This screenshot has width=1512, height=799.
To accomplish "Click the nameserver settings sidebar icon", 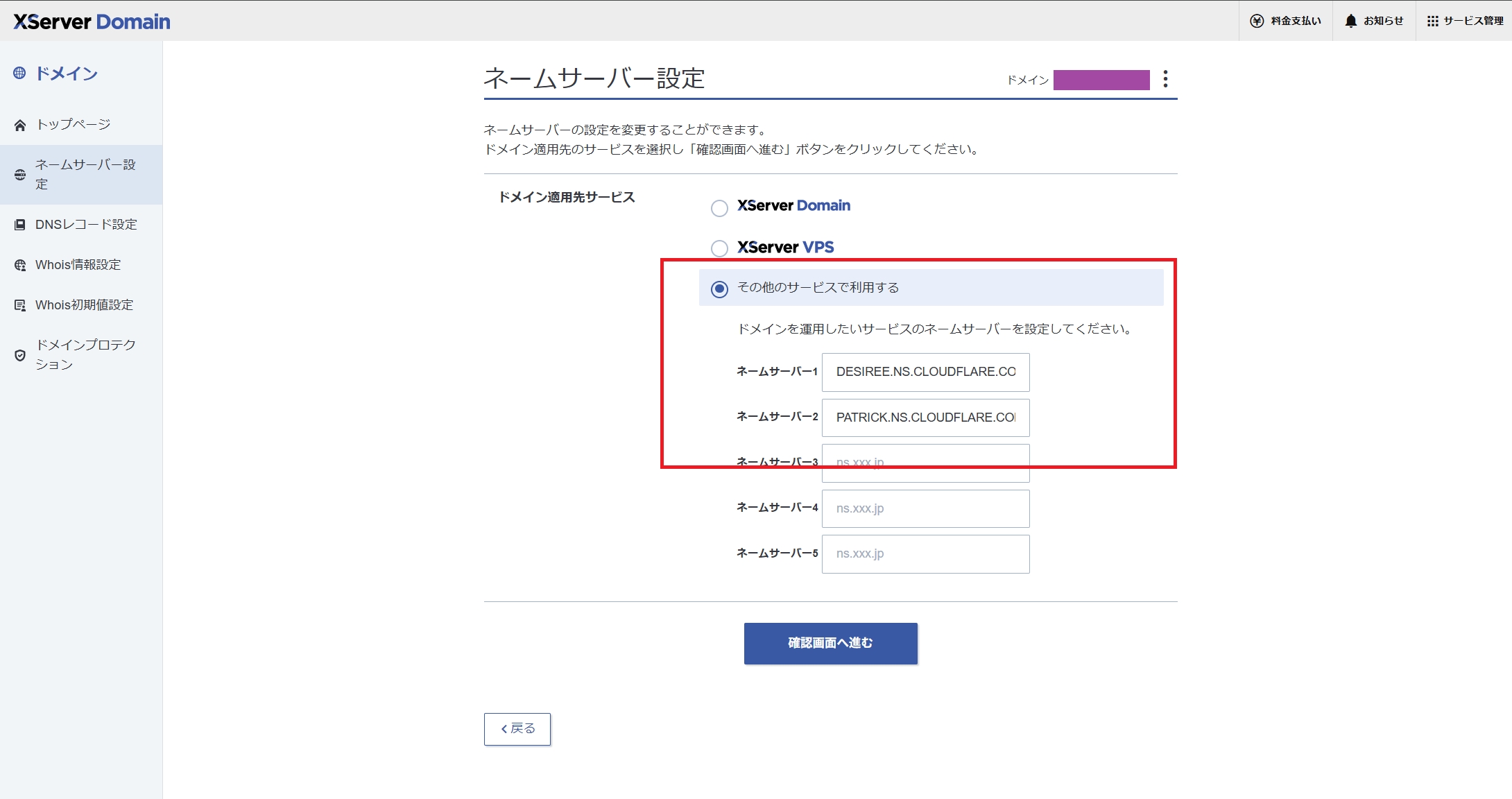I will [x=20, y=175].
